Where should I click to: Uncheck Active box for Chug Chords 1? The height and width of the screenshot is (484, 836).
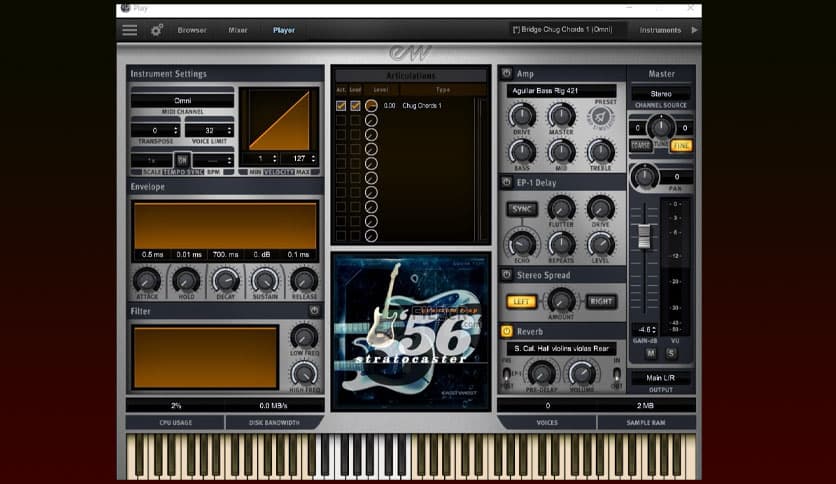(x=341, y=105)
